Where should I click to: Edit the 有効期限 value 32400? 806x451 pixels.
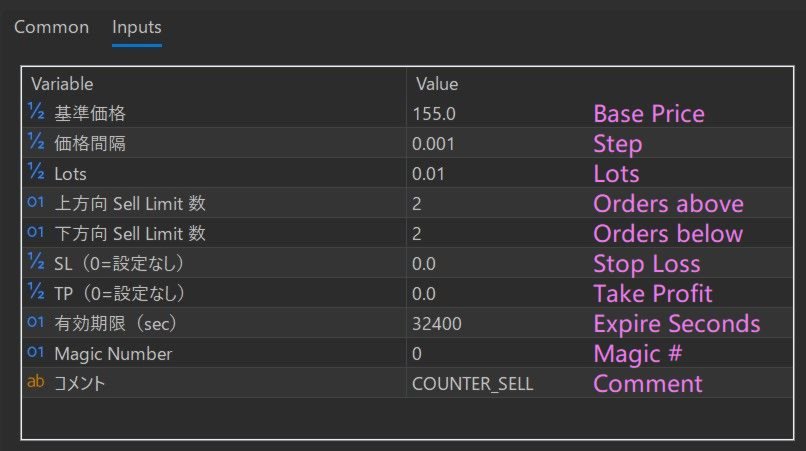(437, 324)
